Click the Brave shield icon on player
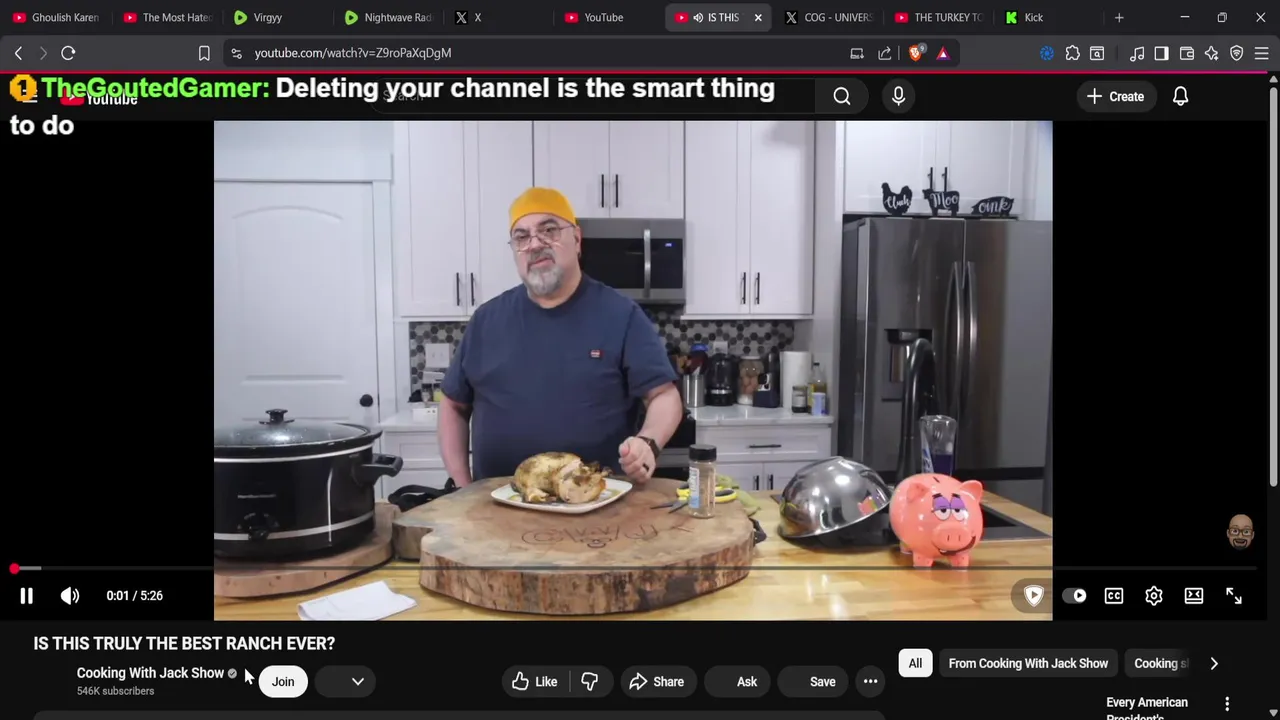The height and width of the screenshot is (720, 1280). (1034, 596)
